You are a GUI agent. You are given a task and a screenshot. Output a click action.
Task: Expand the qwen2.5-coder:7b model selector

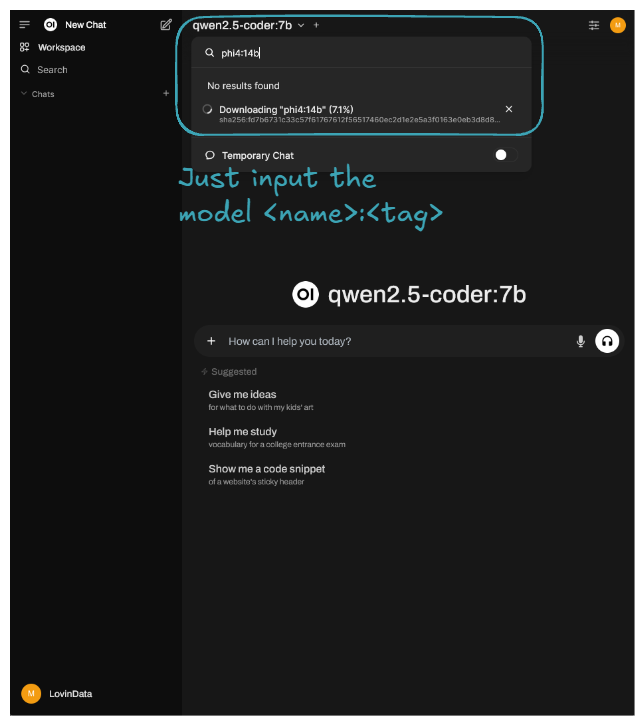[249, 25]
